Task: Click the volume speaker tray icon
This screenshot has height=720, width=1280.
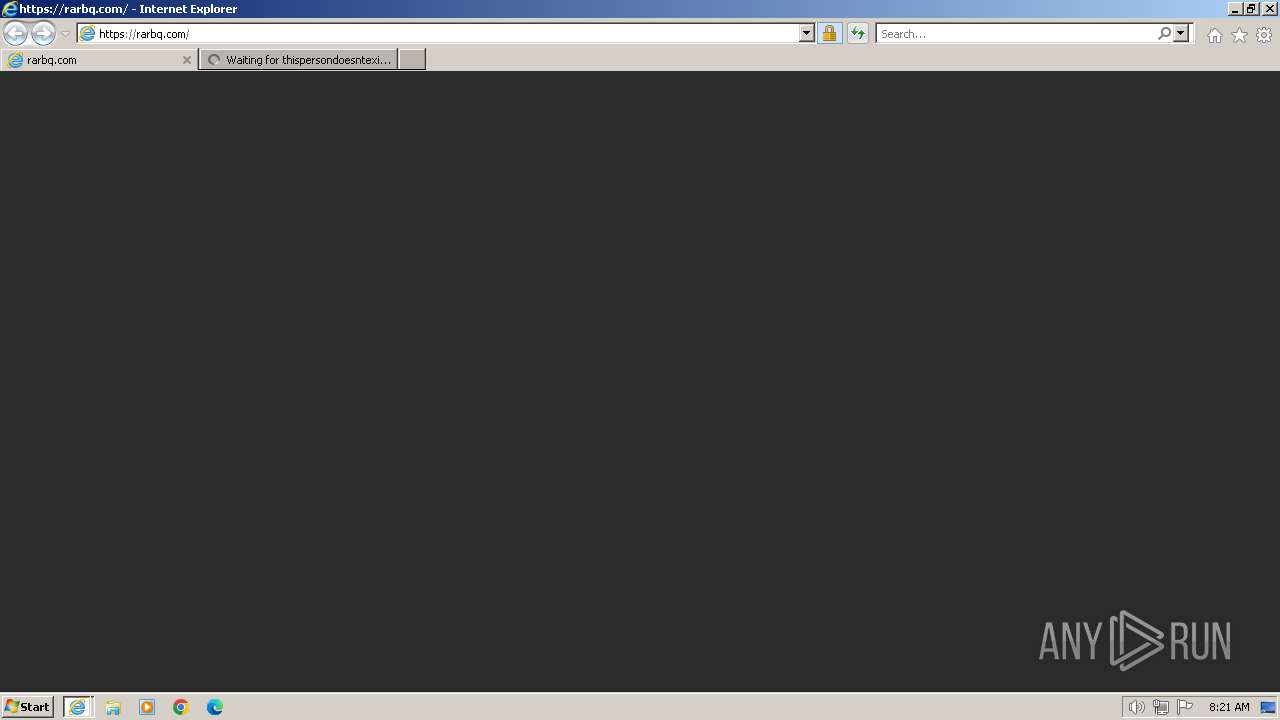Action: (1136, 707)
